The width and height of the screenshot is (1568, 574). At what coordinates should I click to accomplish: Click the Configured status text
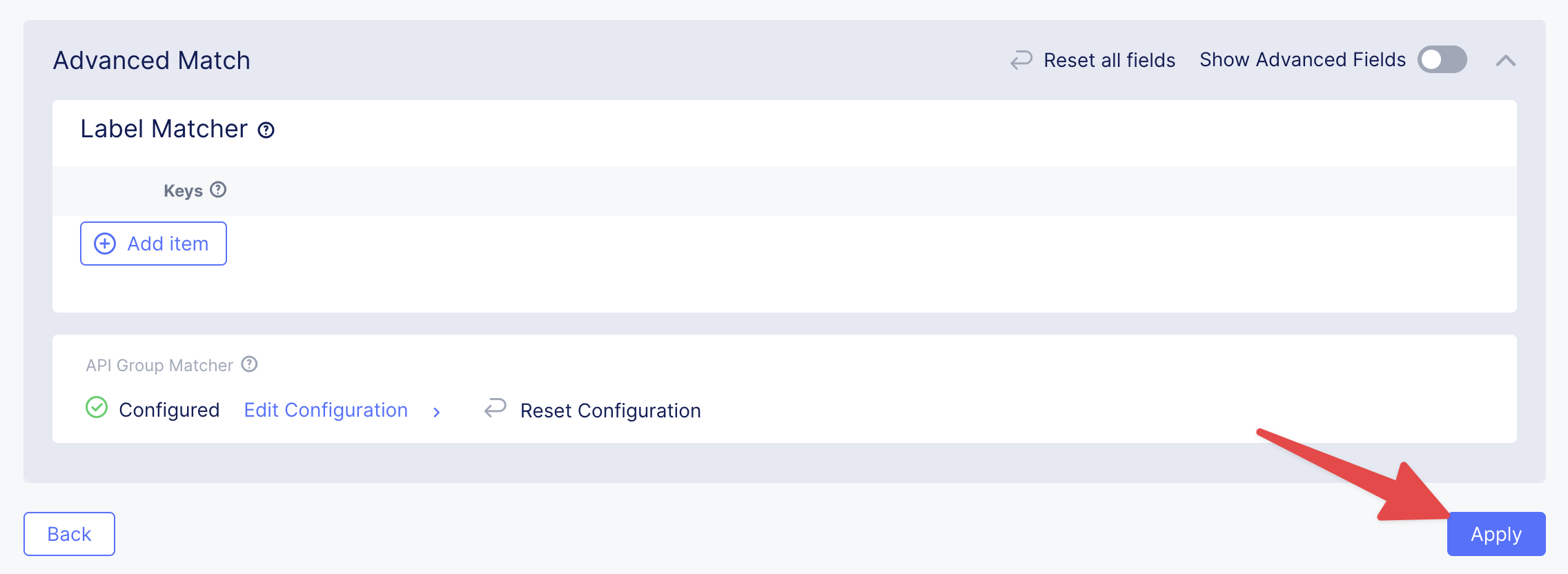[169, 410]
